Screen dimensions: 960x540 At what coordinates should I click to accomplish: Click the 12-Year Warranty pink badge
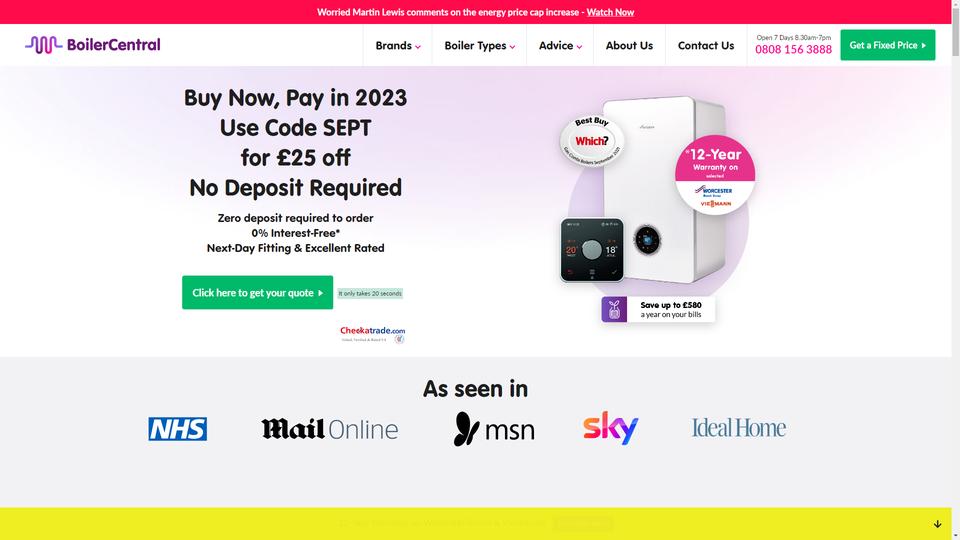(715, 174)
